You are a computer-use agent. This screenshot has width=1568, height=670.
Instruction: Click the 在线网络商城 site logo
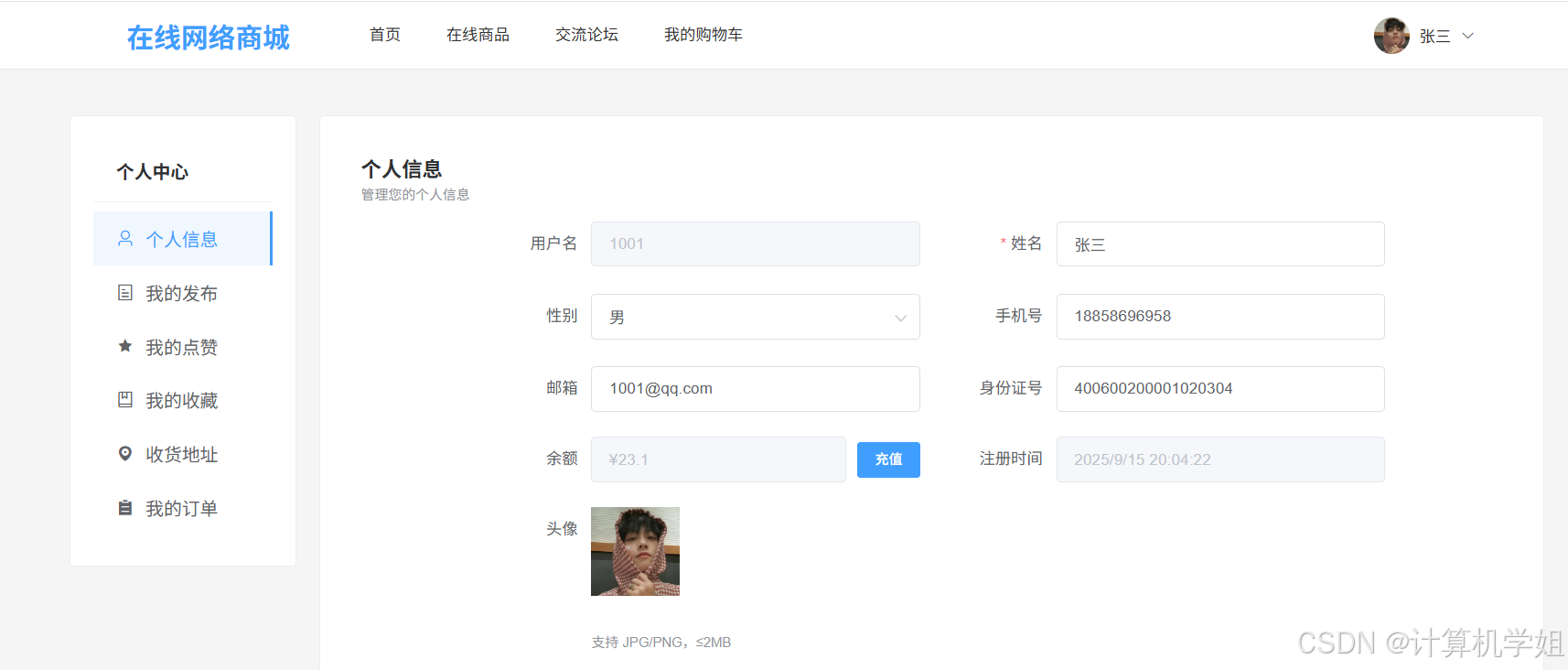click(x=209, y=37)
